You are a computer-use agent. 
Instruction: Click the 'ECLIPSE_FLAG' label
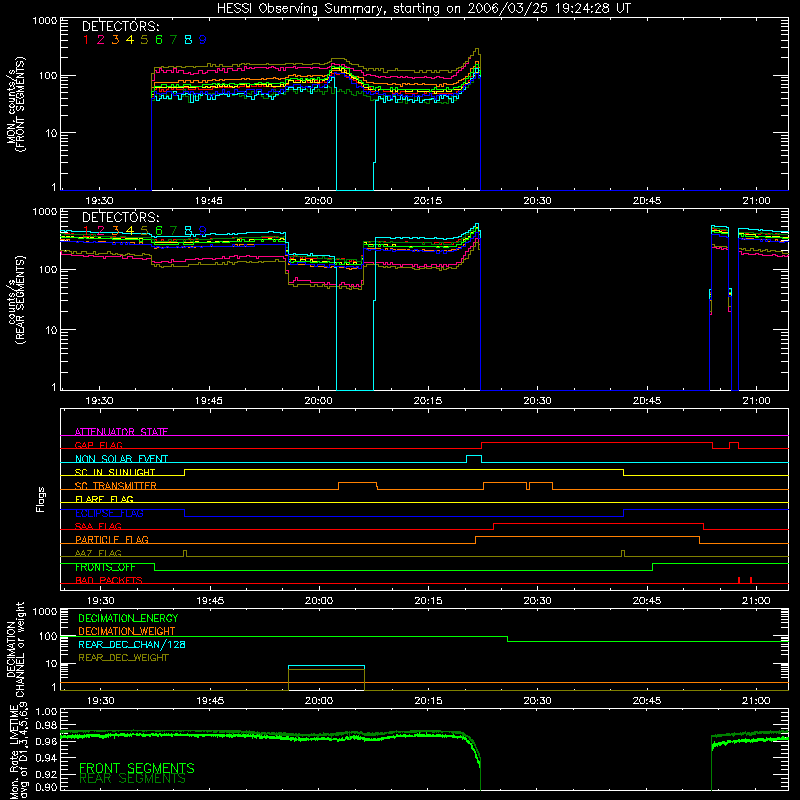(x=109, y=513)
